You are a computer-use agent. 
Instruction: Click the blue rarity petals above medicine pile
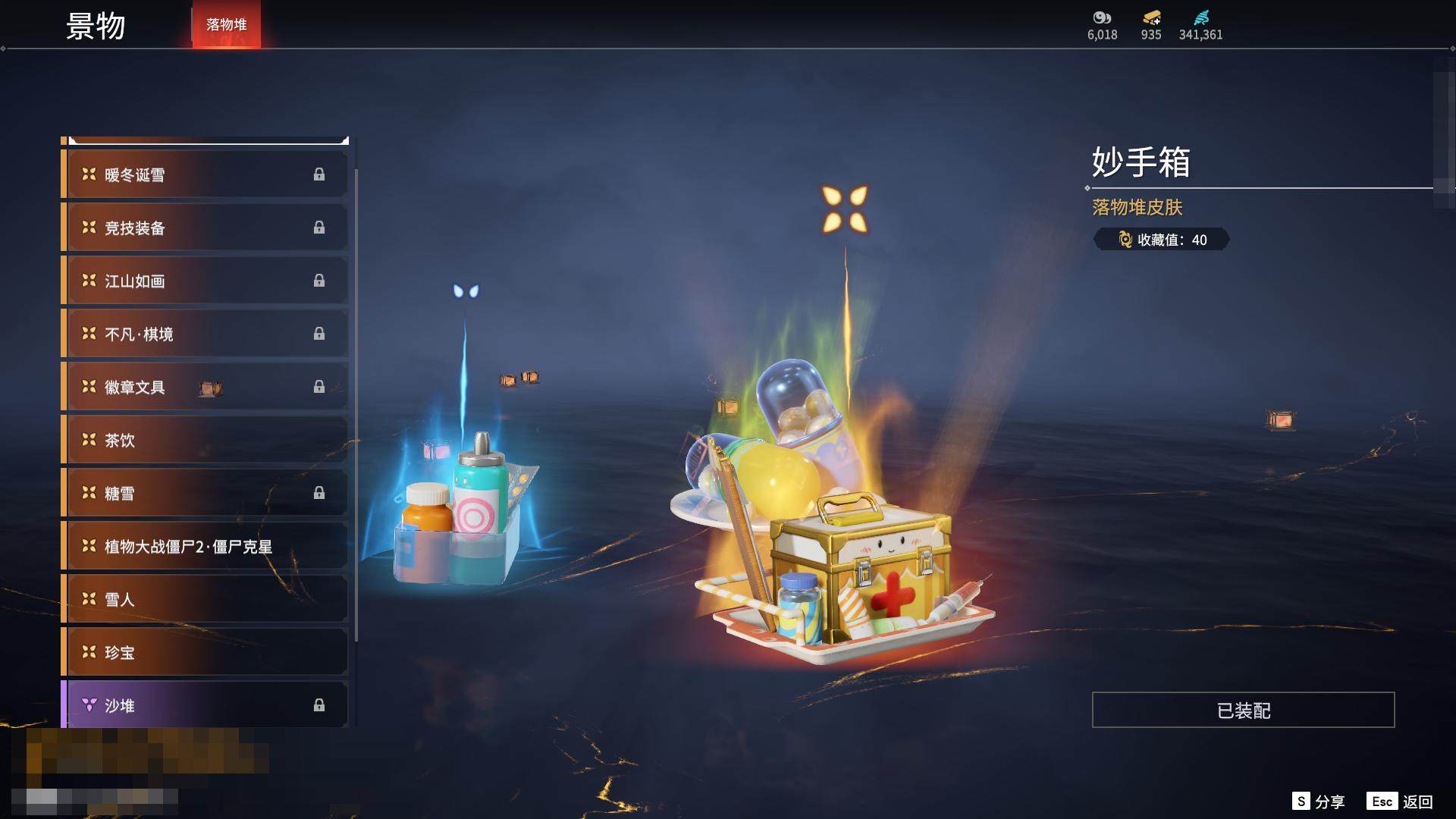466,291
